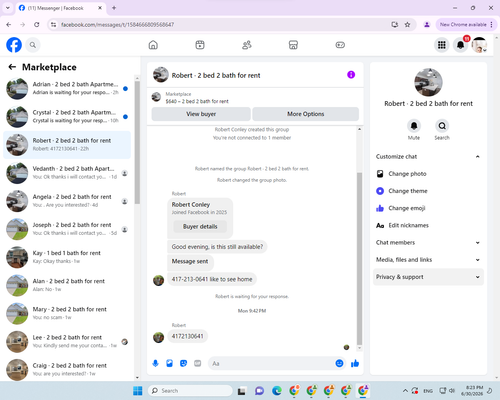500x400 pixels.
Task: Open the Friends icon
Action: tap(247, 45)
